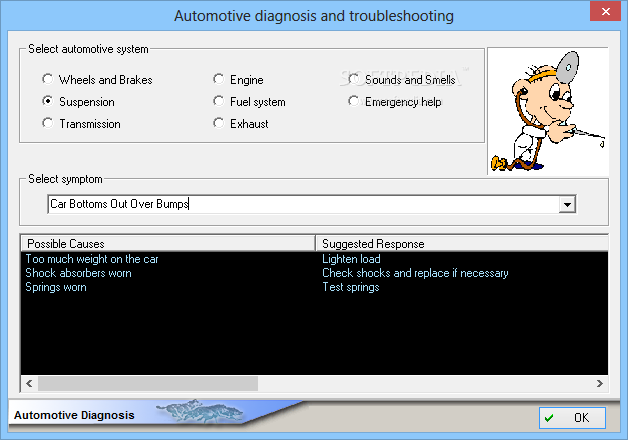This screenshot has height=440, width=628.
Task: Open the symptom dropdown arrow
Action: tap(567, 204)
